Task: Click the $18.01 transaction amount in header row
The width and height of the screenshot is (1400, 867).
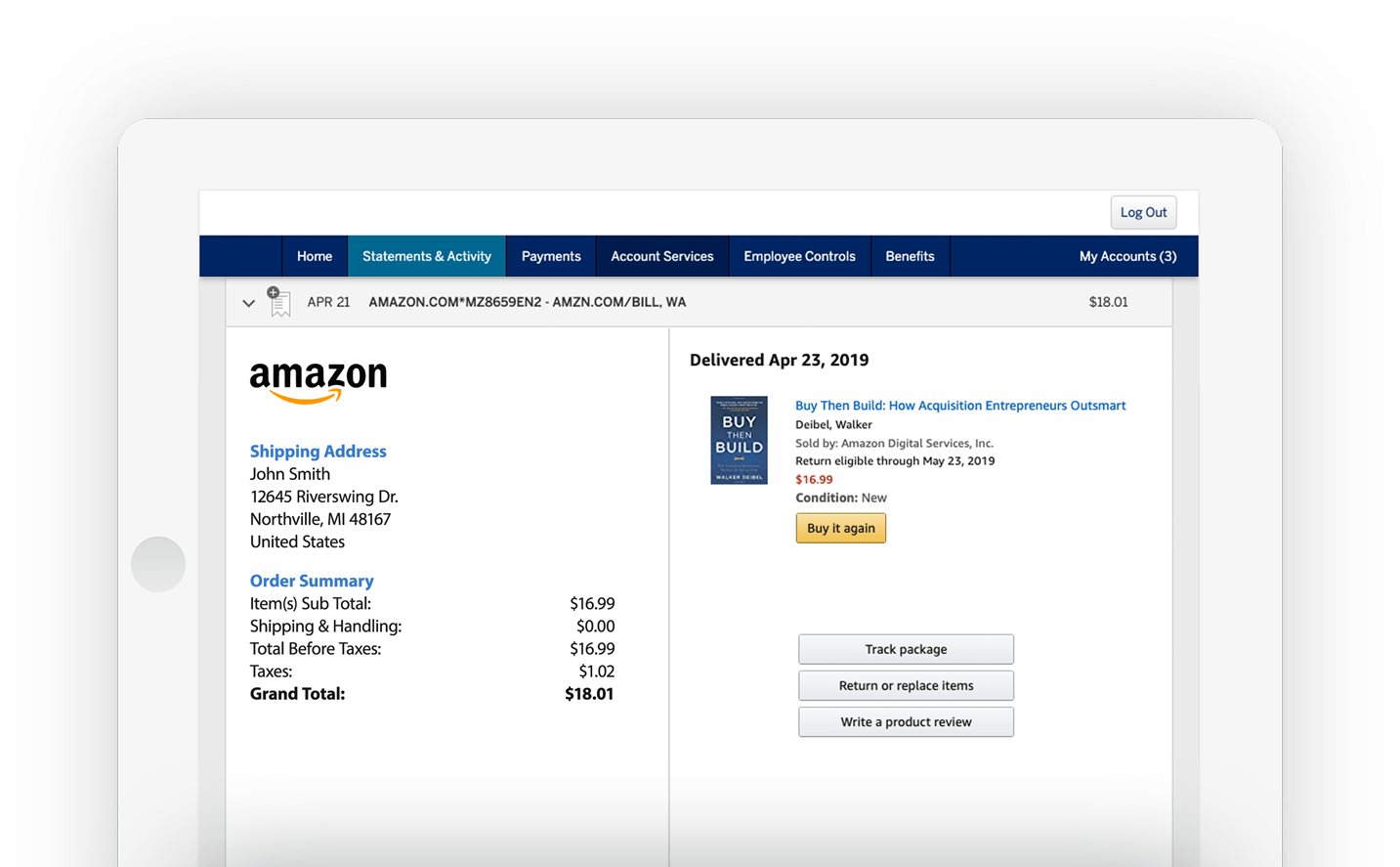Action: (x=1108, y=302)
